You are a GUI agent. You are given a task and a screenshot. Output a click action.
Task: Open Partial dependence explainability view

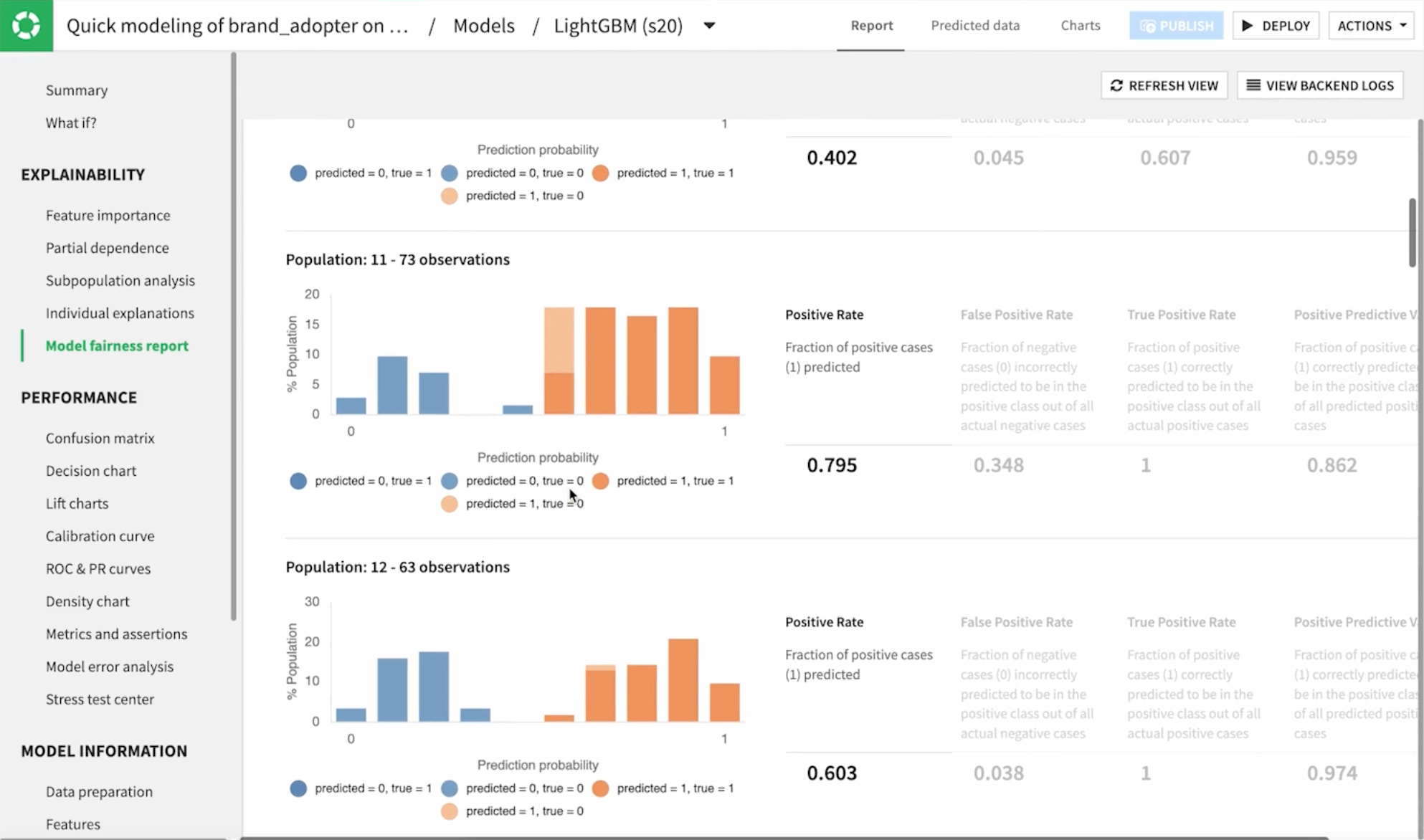(106, 247)
